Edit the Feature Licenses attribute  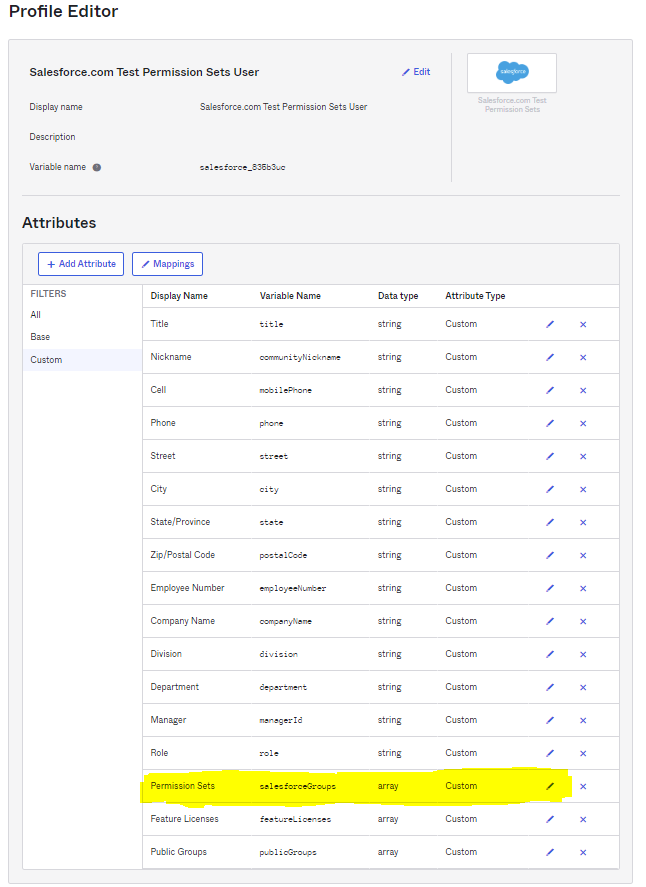click(549, 819)
